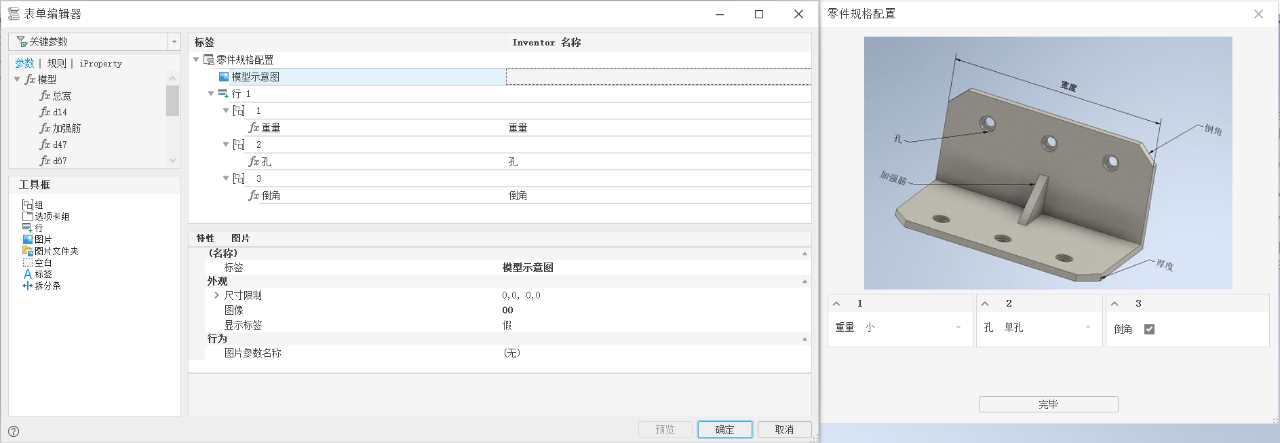Click the bracket model image in preview
Viewport: 1280px width, 443px height.
(1047, 163)
